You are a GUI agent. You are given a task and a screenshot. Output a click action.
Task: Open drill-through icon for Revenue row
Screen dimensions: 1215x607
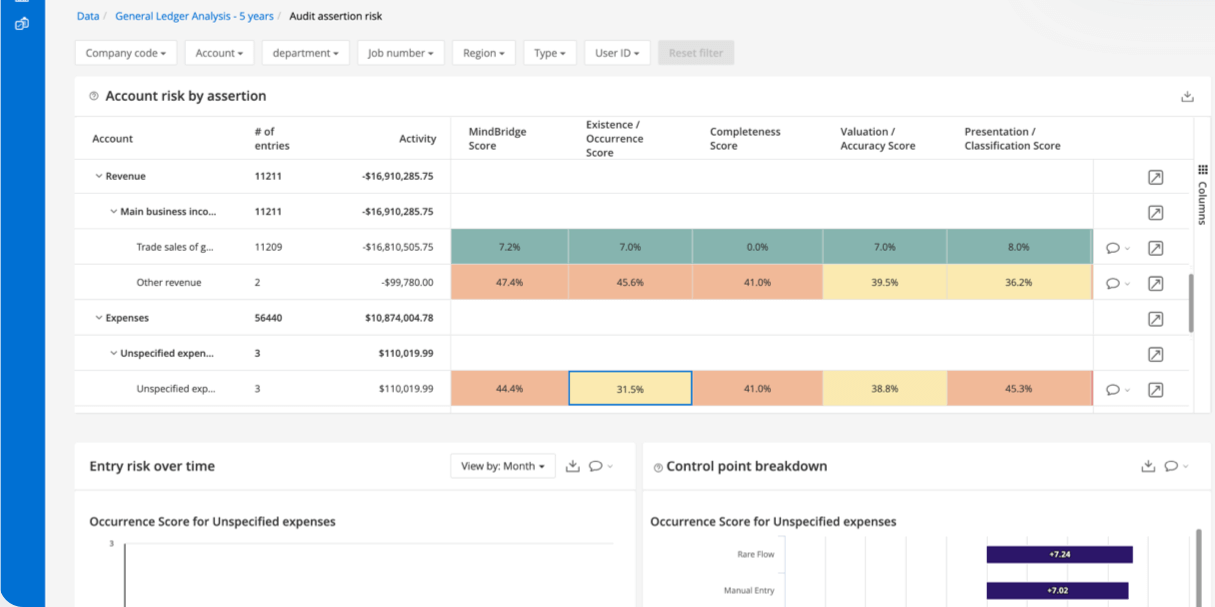(1155, 177)
